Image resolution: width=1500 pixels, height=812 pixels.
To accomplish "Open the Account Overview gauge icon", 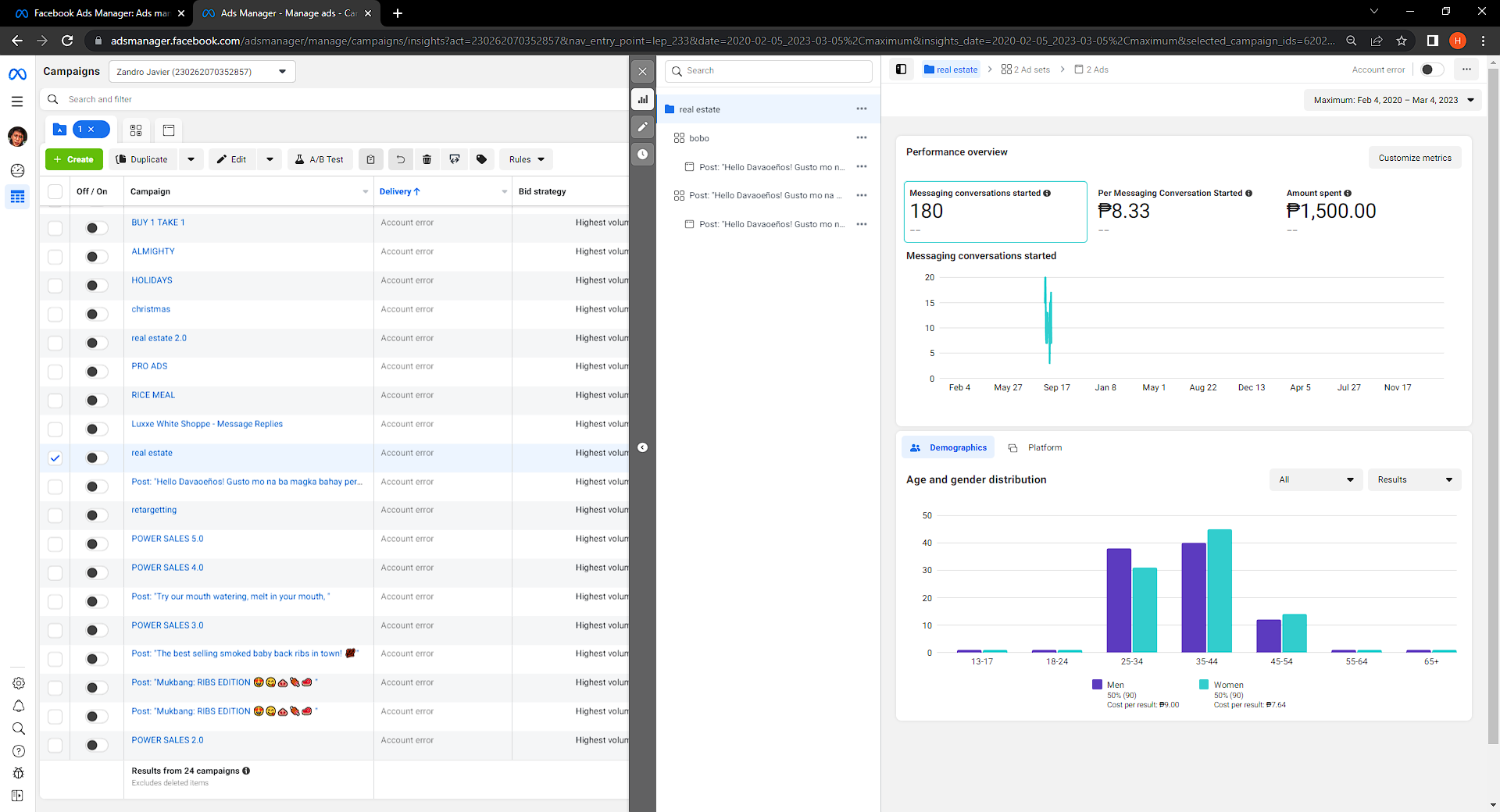I will [17, 170].
